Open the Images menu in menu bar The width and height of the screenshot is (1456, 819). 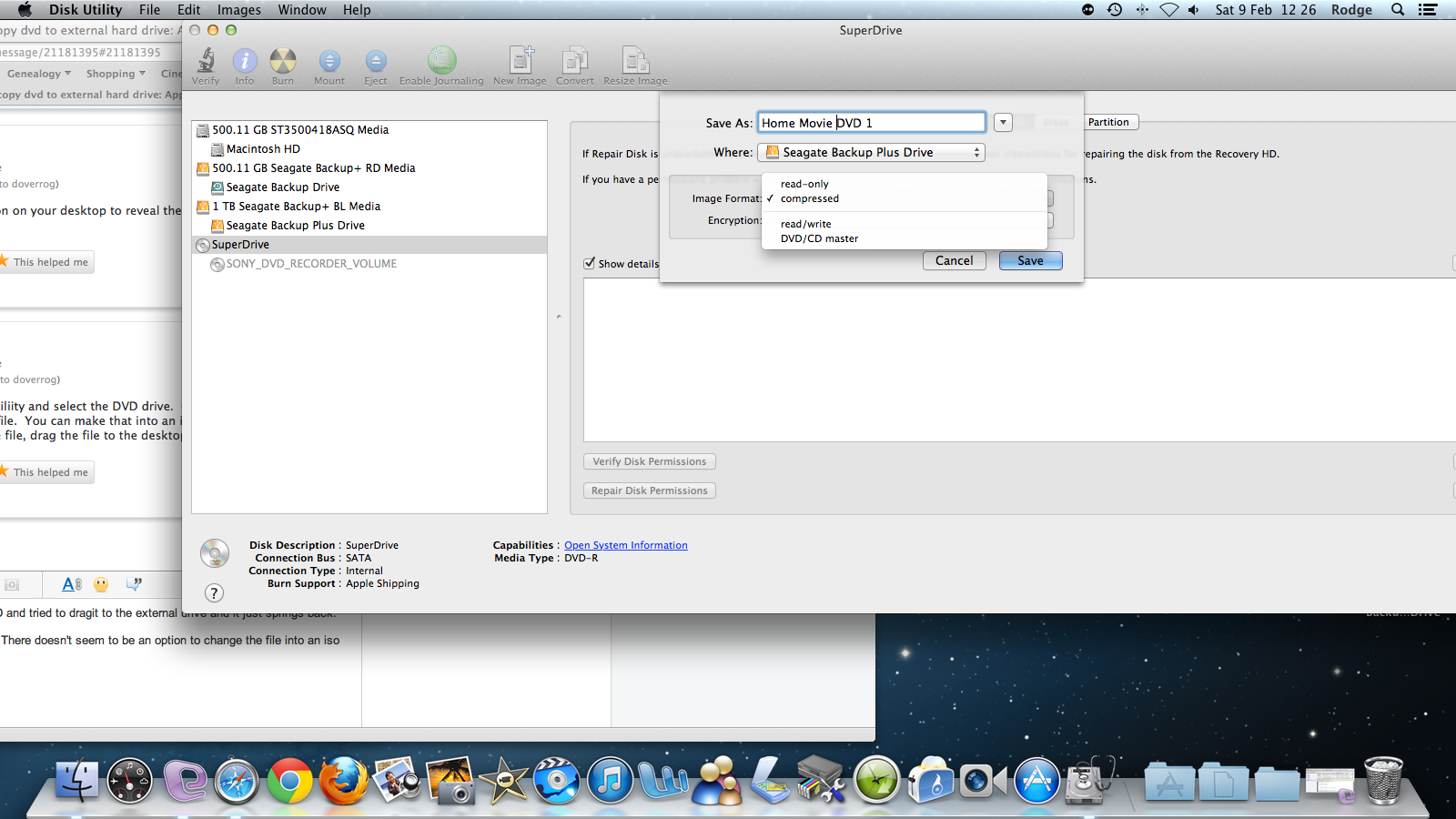pos(238,10)
